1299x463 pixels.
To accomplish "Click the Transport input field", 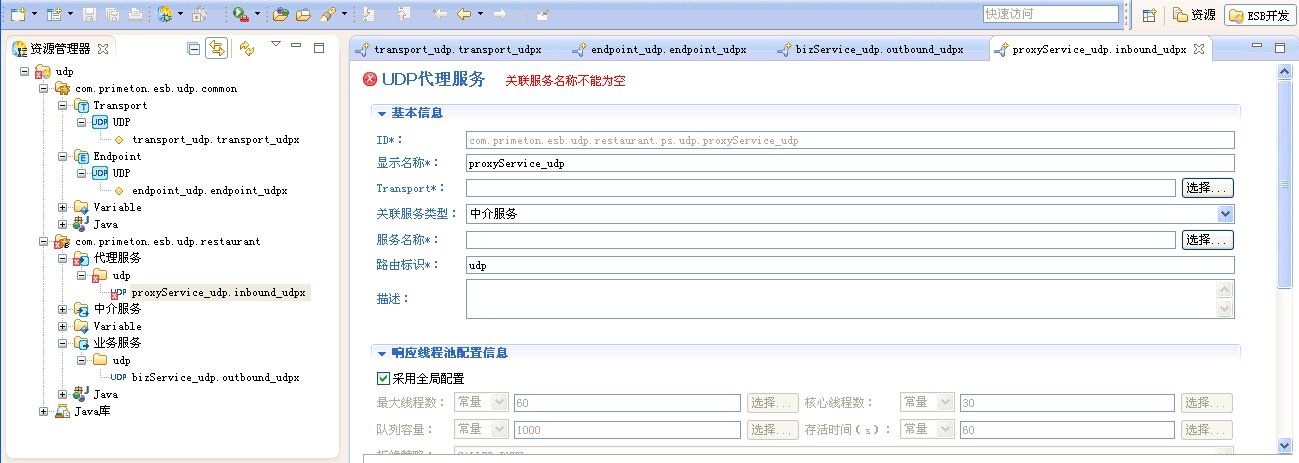I will (821, 188).
